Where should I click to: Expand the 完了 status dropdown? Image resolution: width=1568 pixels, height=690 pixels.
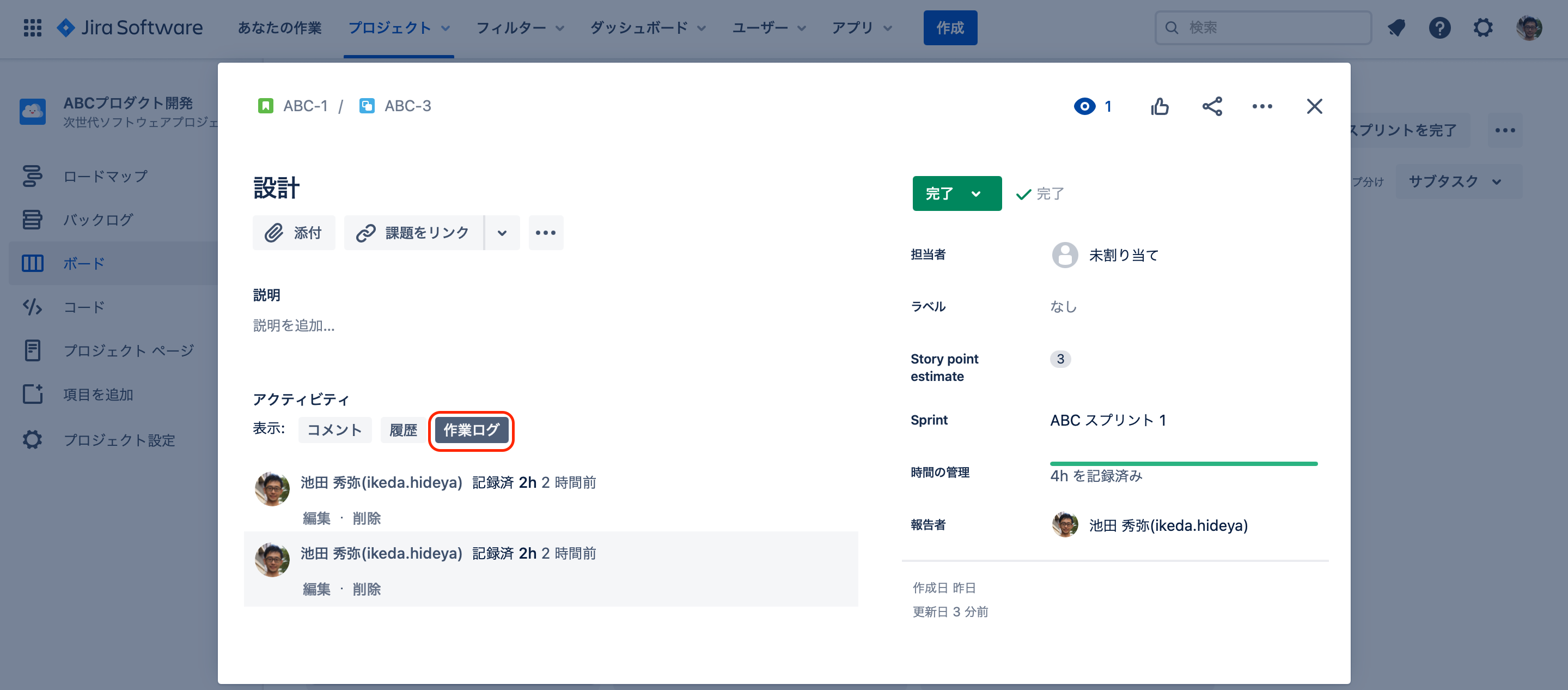pos(956,193)
